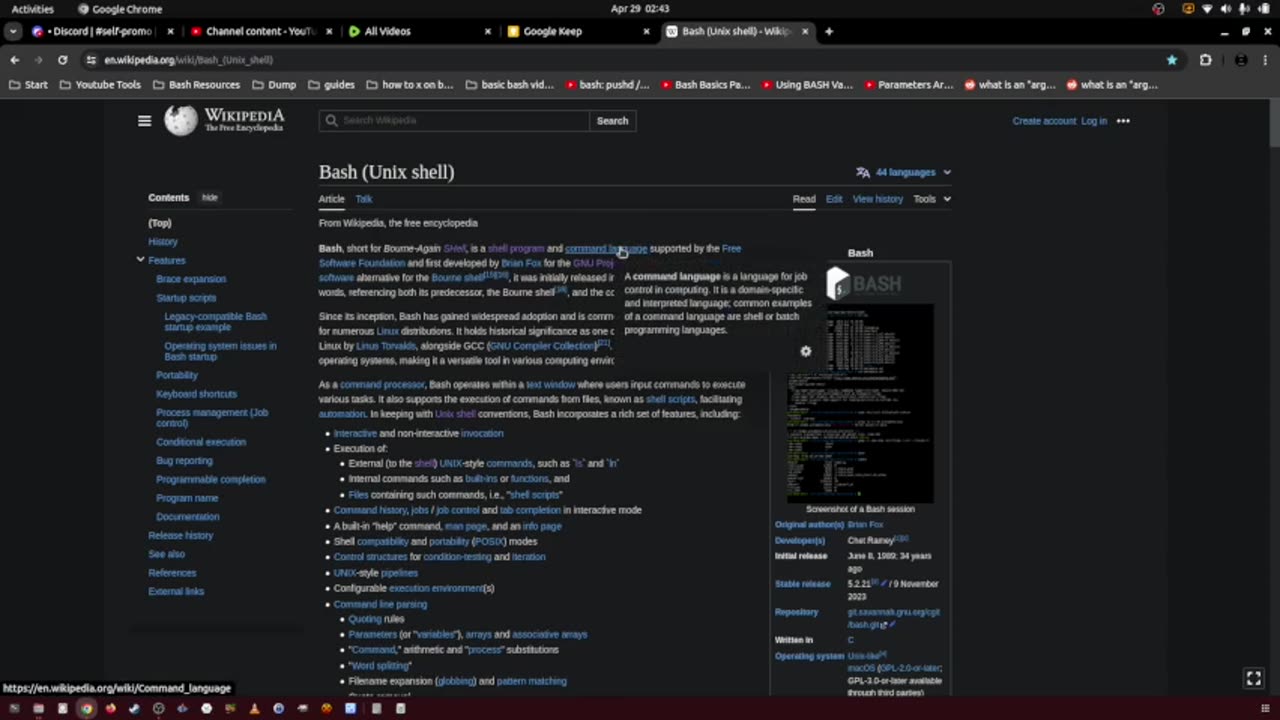Image resolution: width=1280 pixels, height=720 pixels.
Task: Open a new browser tab
Action: tap(829, 31)
